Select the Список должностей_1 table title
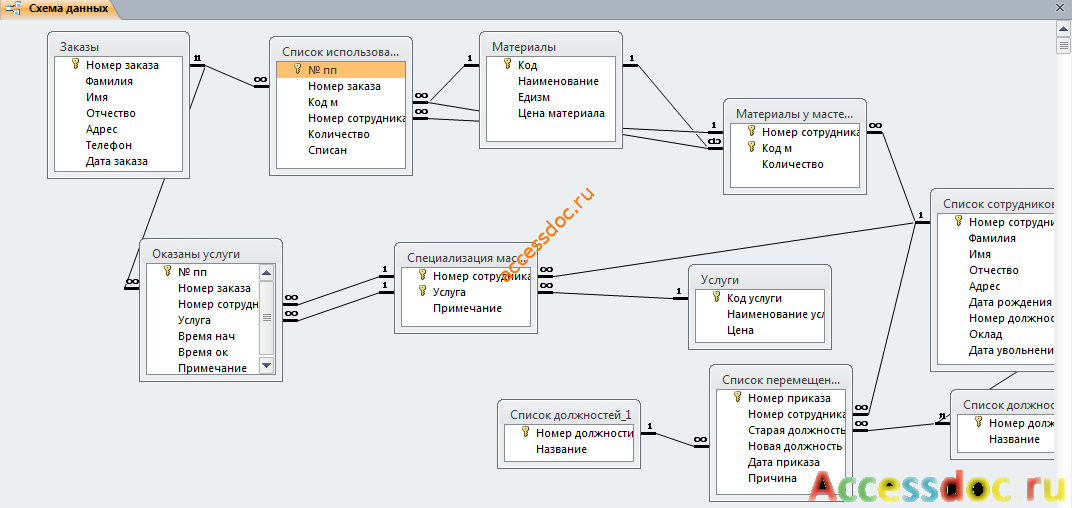1072x508 pixels. pos(570,415)
